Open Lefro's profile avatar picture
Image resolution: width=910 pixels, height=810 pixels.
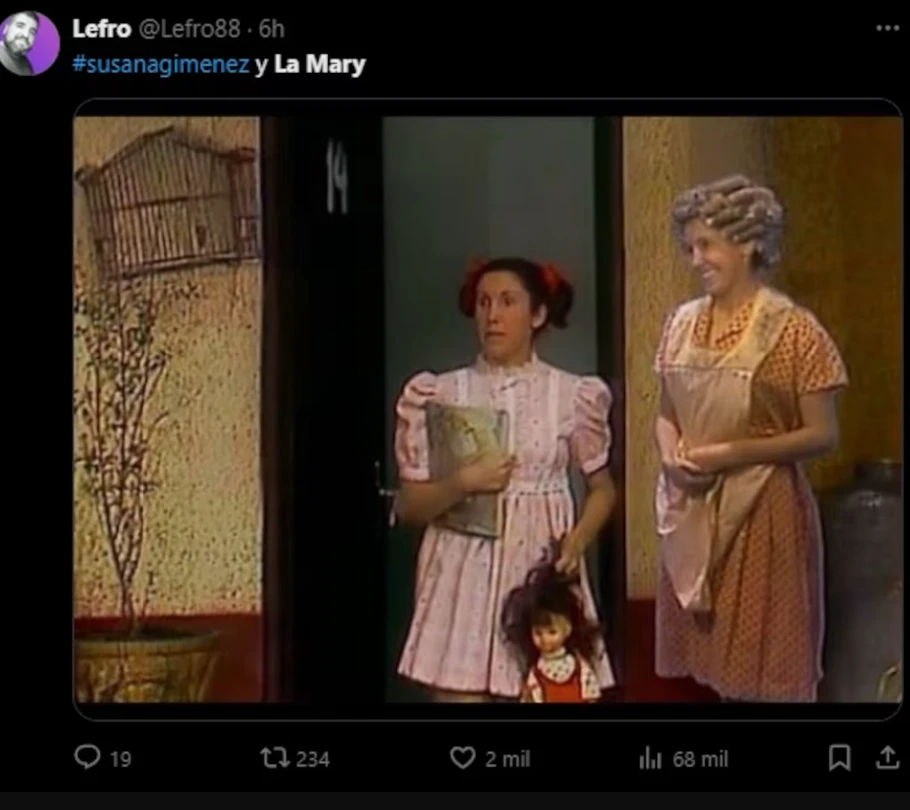click(29, 44)
